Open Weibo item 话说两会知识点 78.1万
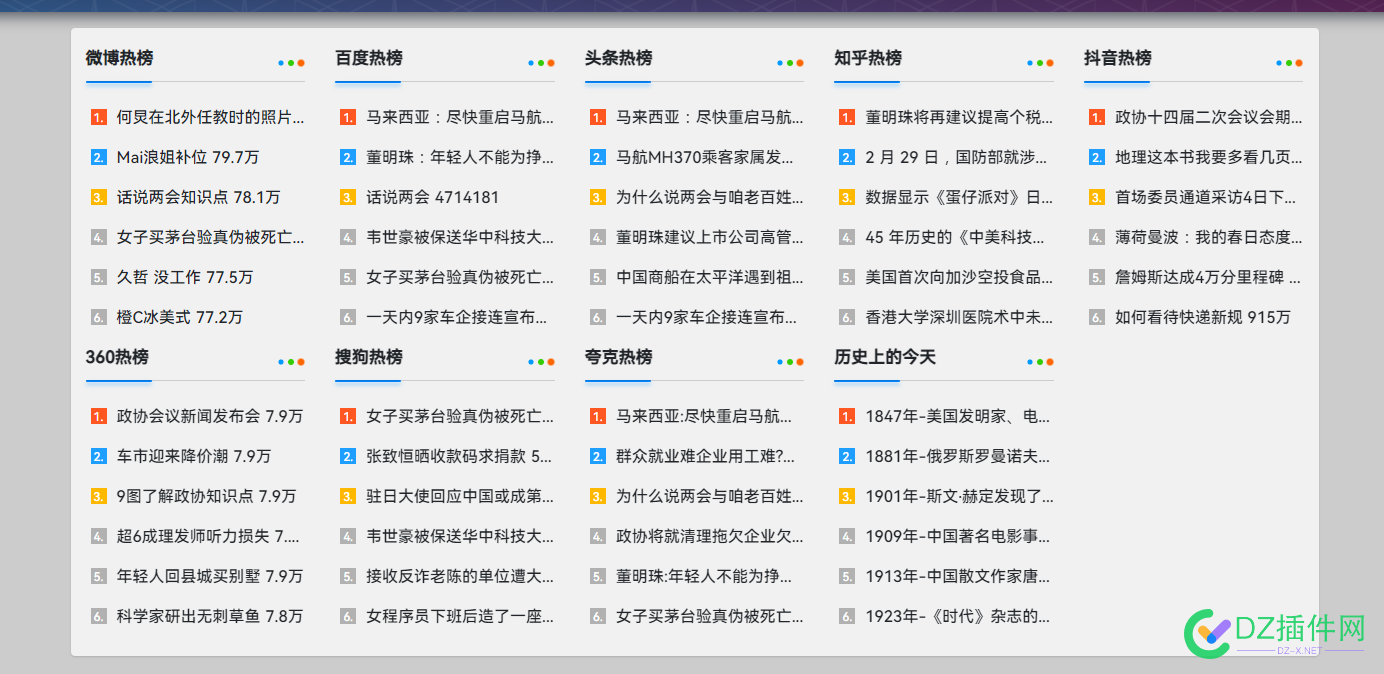This screenshot has width=1384, height=674. pos(198,197)
